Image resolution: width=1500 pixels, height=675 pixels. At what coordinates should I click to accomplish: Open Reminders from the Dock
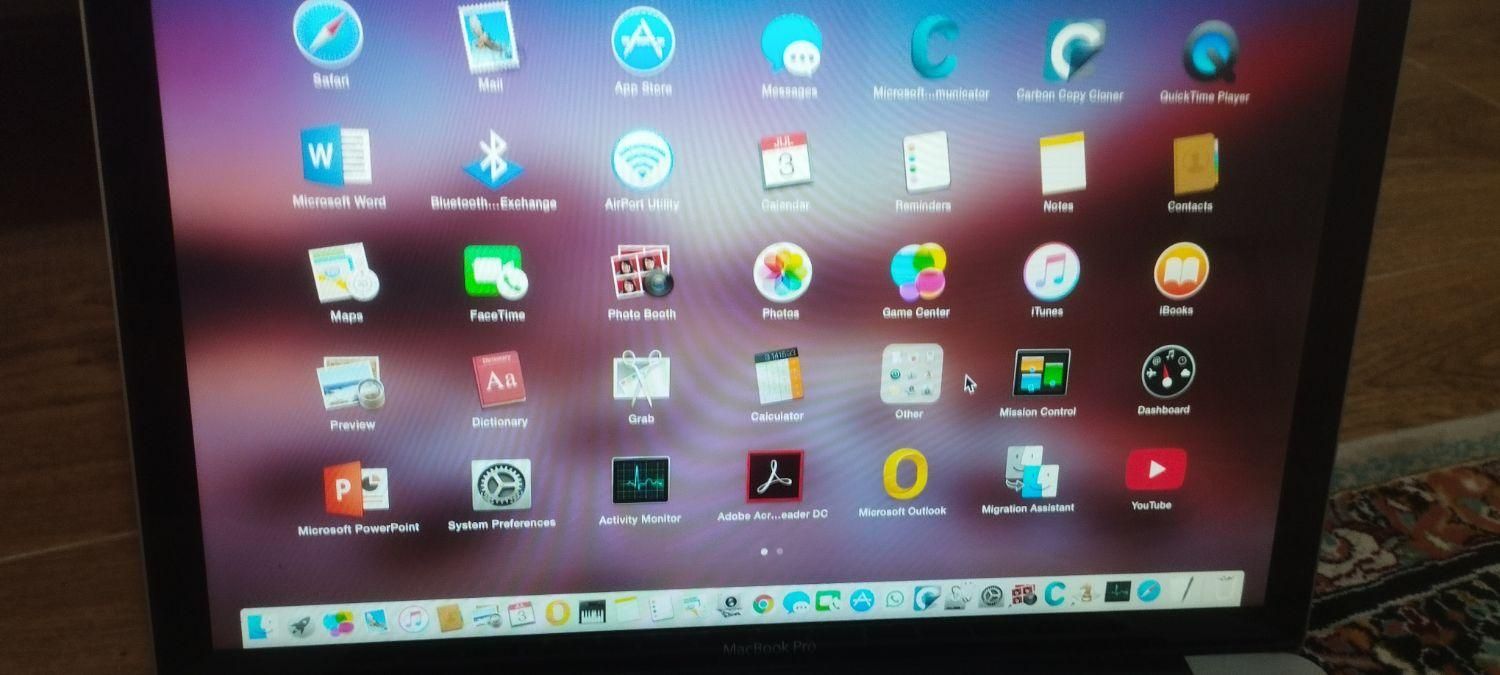pos(661,608)
